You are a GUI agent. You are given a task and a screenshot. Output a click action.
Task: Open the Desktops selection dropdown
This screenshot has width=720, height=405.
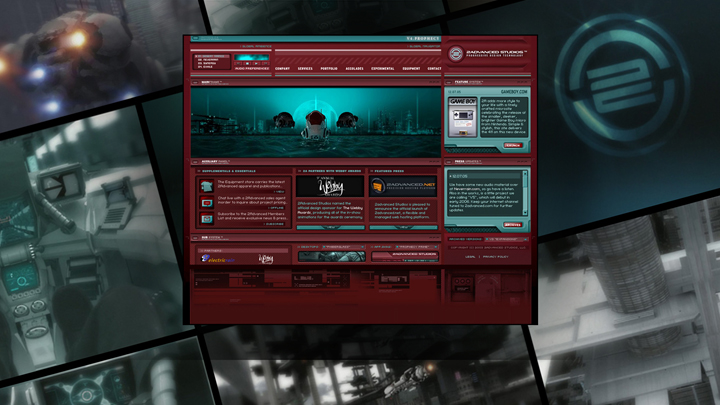343,247
